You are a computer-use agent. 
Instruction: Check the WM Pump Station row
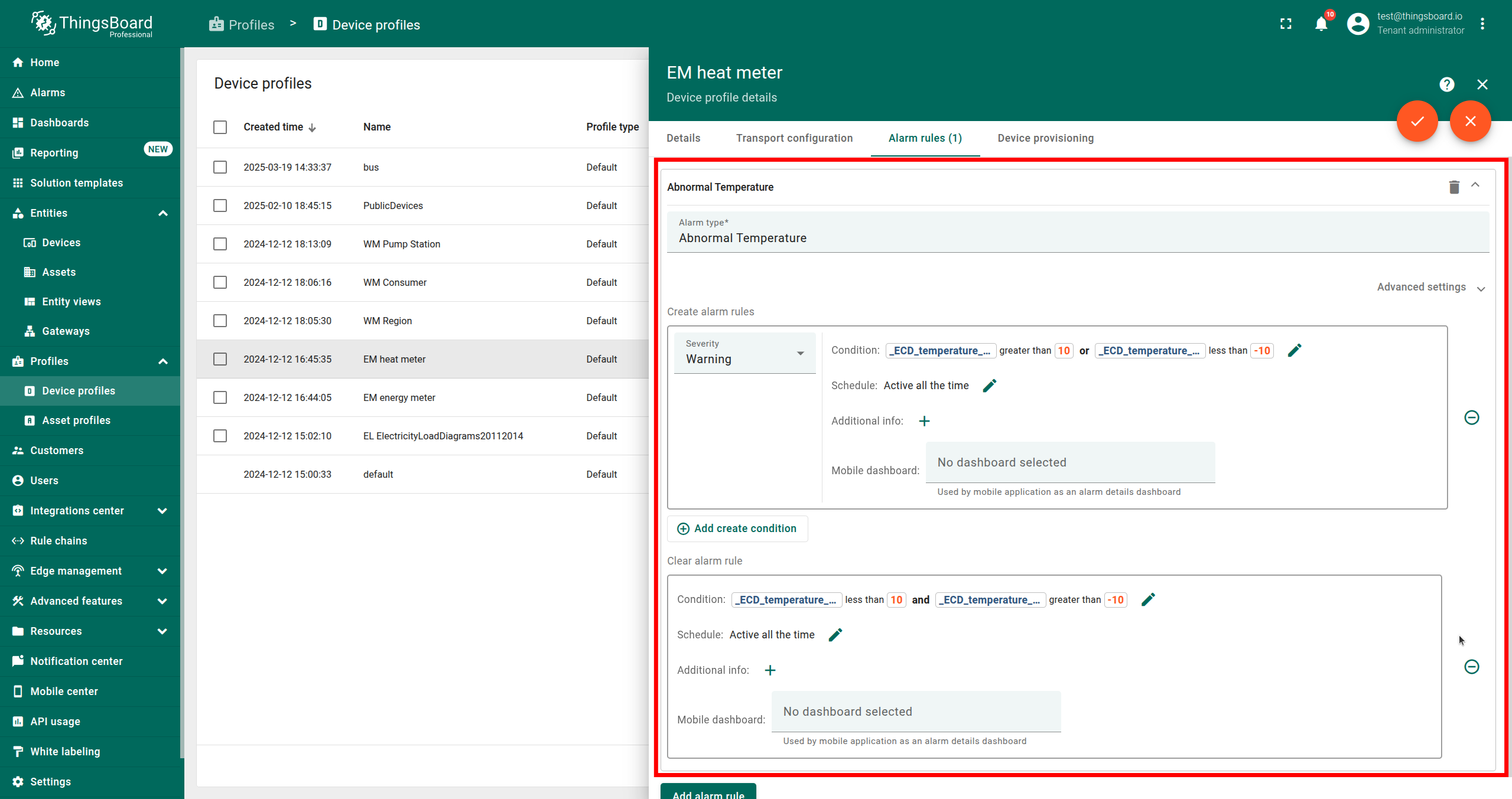pos(220,244)
